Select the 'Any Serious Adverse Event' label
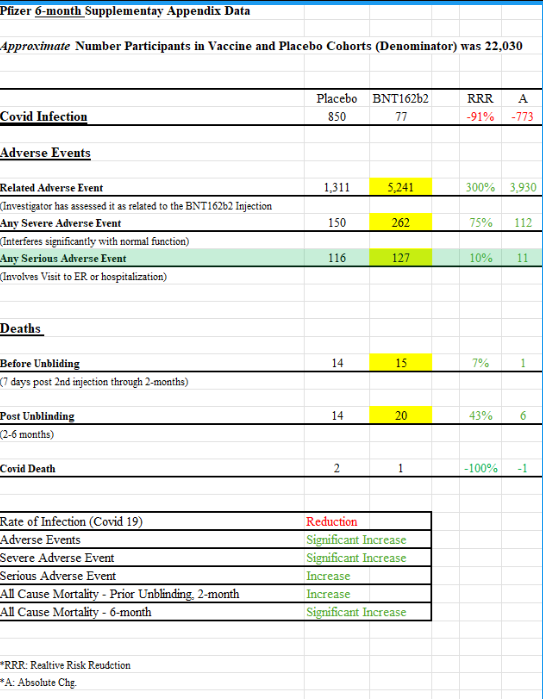Image resolution: width=543 pixels, height=699 pixels. (63, 258)
